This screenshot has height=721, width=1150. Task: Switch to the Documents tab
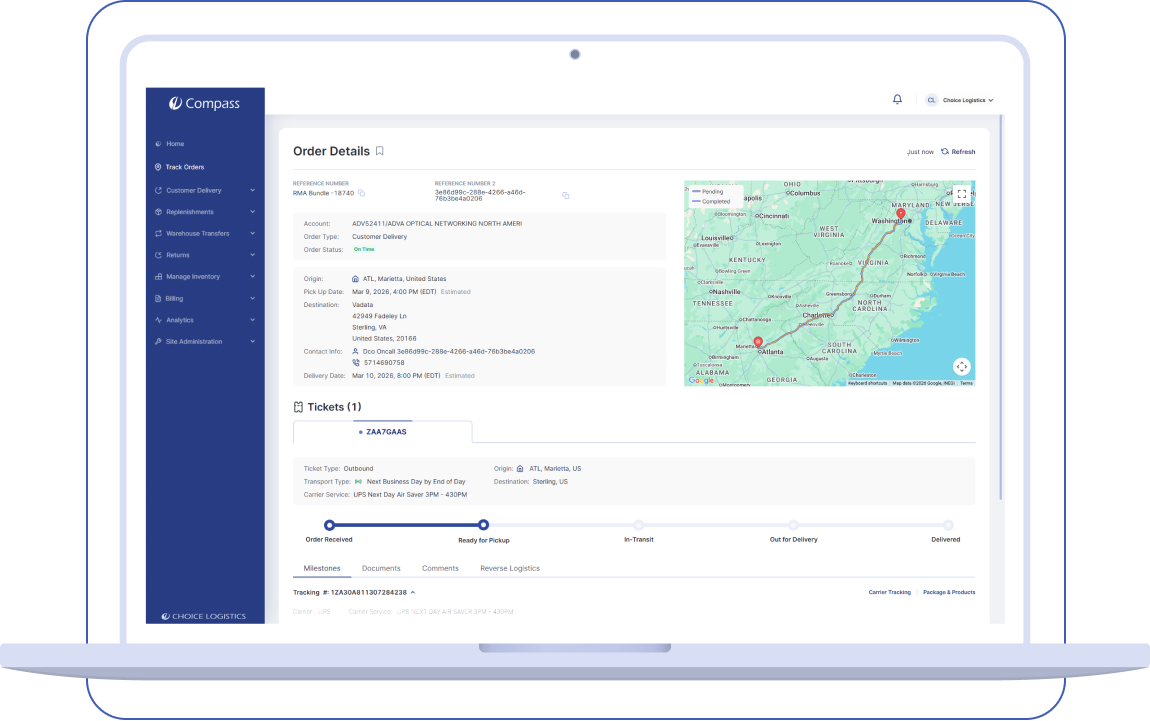(381, 568)
